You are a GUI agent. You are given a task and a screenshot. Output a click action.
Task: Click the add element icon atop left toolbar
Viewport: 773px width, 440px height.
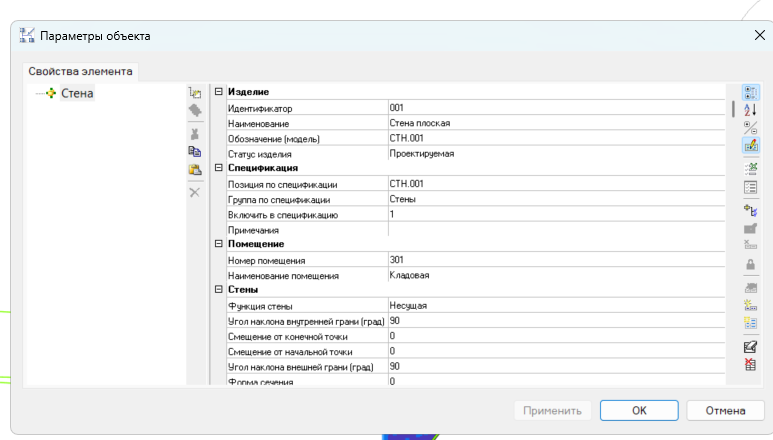coord(195,92)
